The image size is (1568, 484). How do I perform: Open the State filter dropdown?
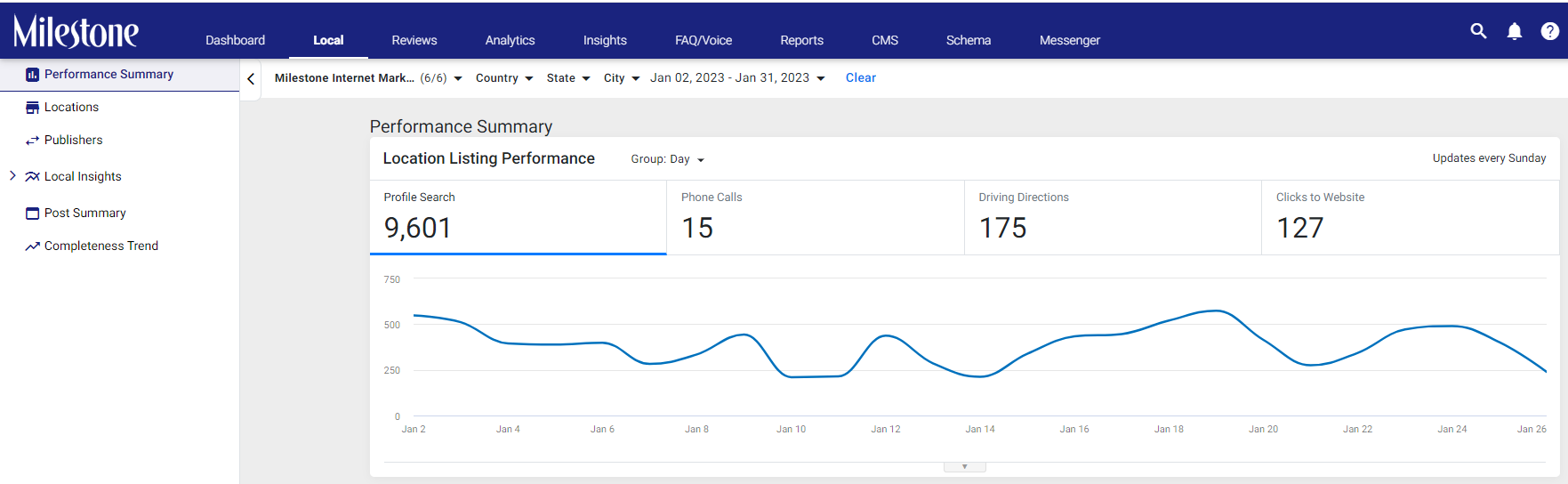568,78
